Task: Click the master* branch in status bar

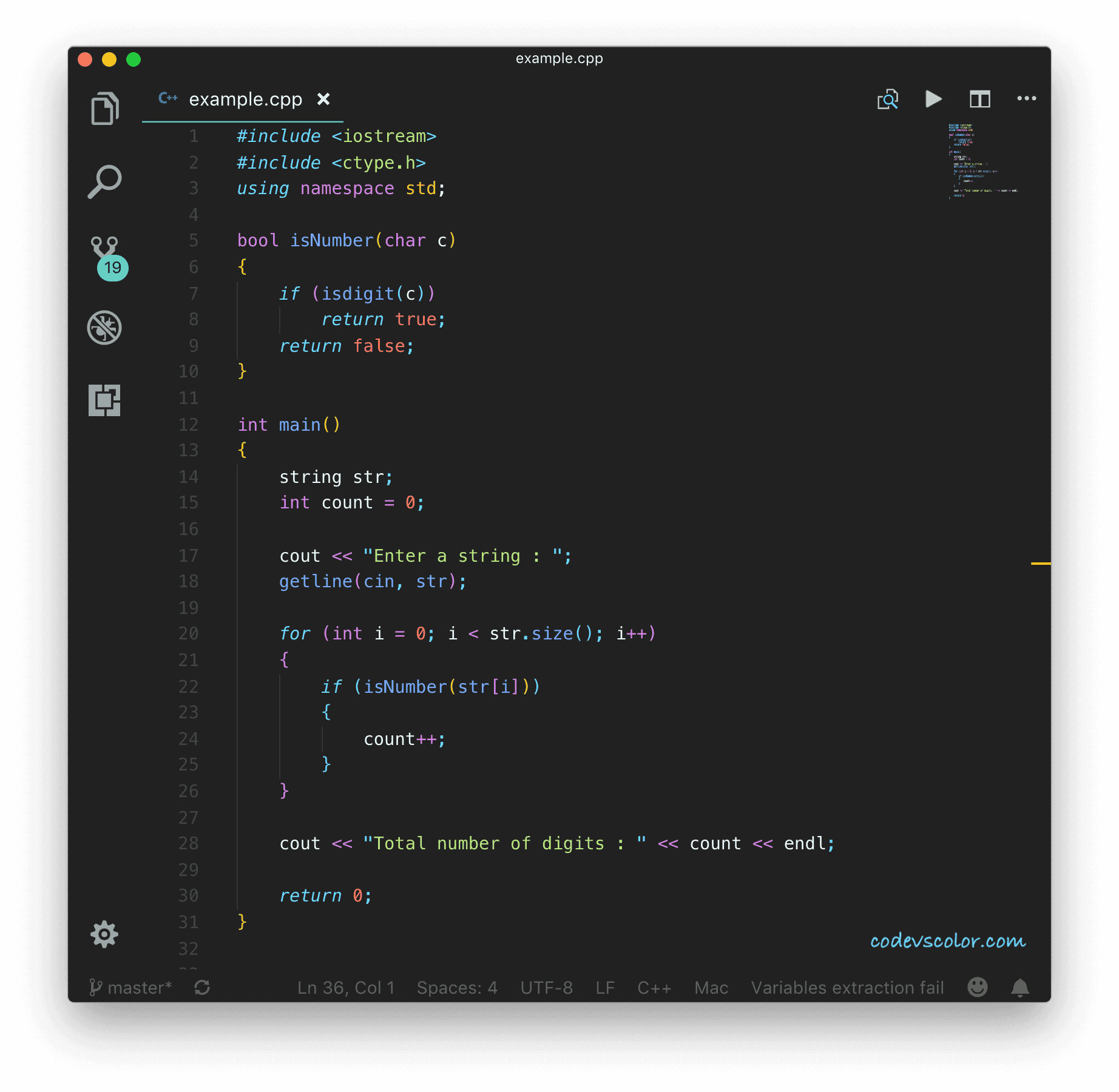Action: pyautogui.click(x=132, y=988)
